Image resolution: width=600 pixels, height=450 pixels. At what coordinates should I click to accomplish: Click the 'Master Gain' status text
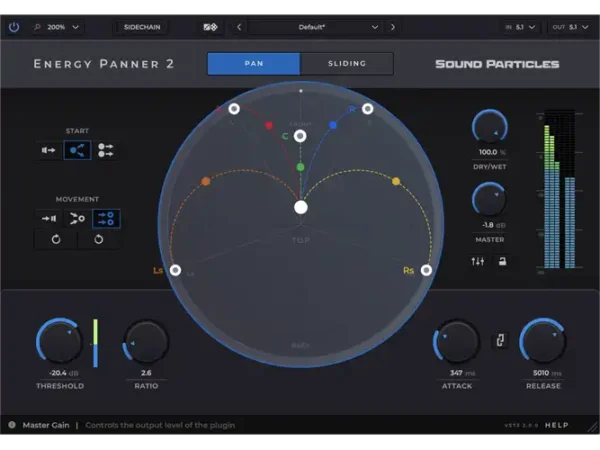click(46, 425)
